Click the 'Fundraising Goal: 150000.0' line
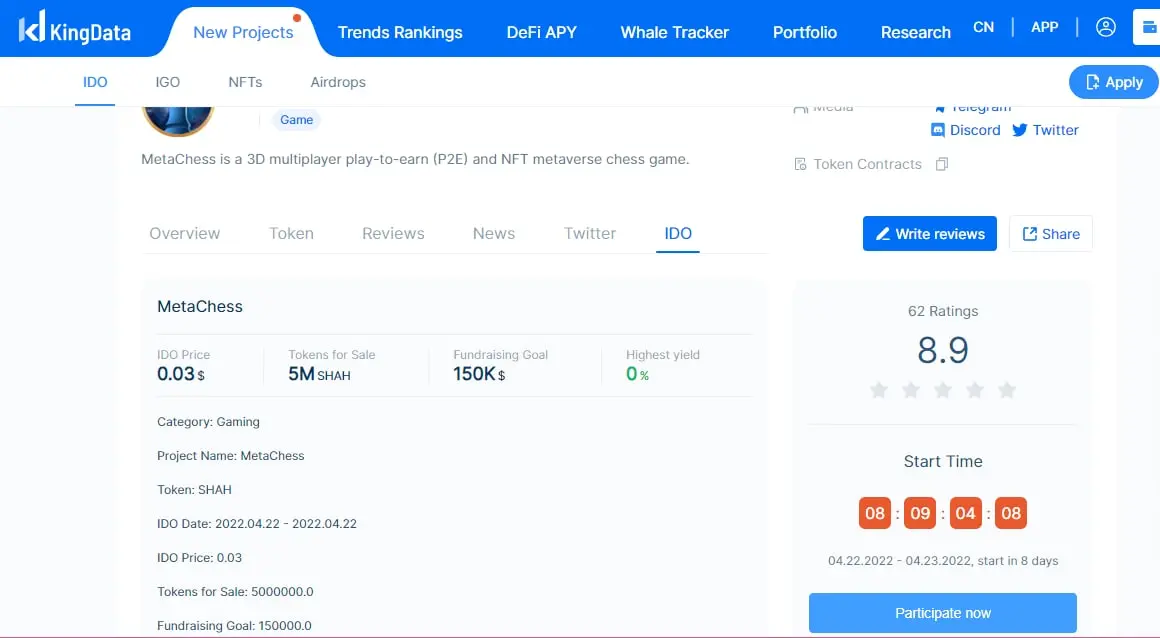1160x638 pixels. coord(234,626)
